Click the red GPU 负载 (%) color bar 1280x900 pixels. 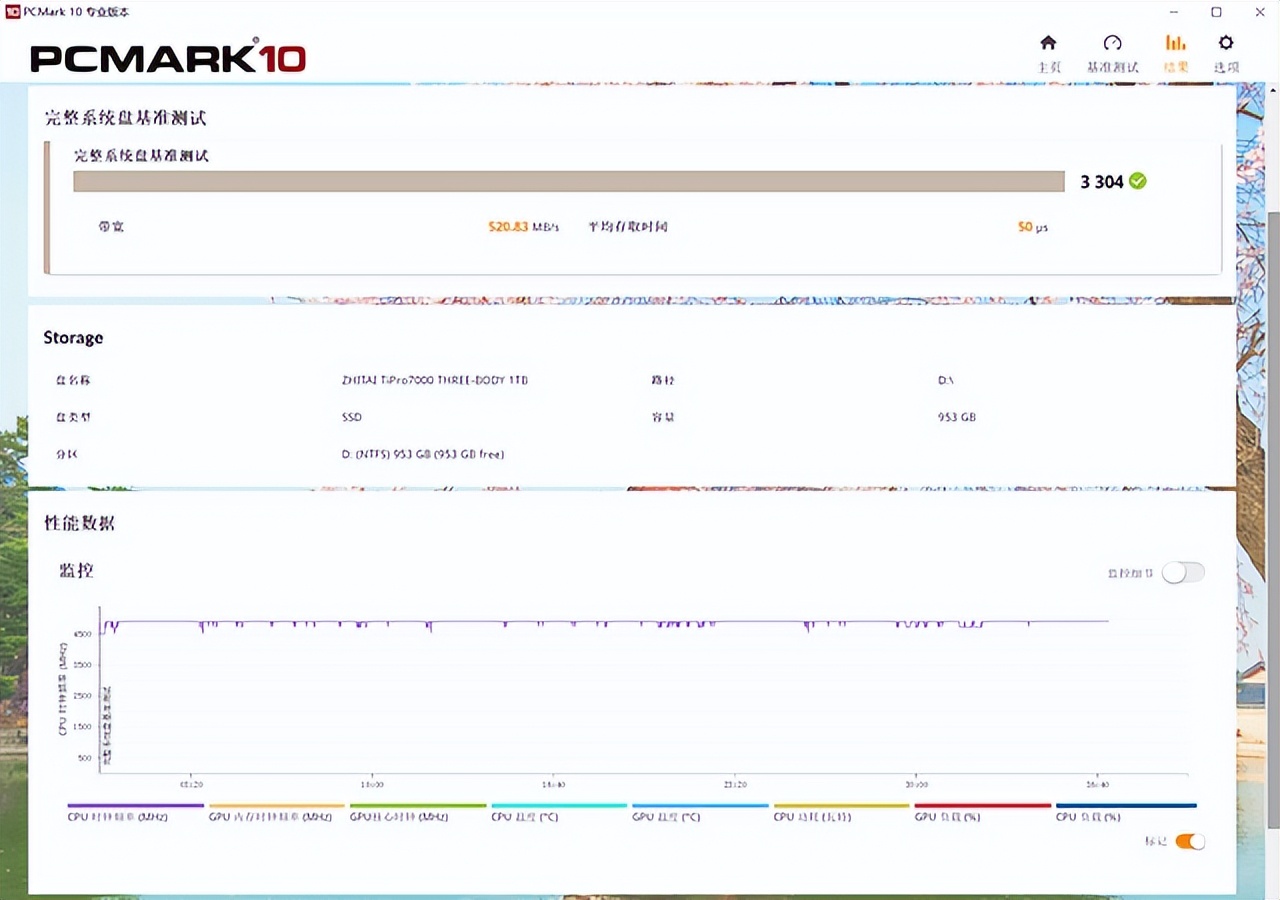coord(981,805)
